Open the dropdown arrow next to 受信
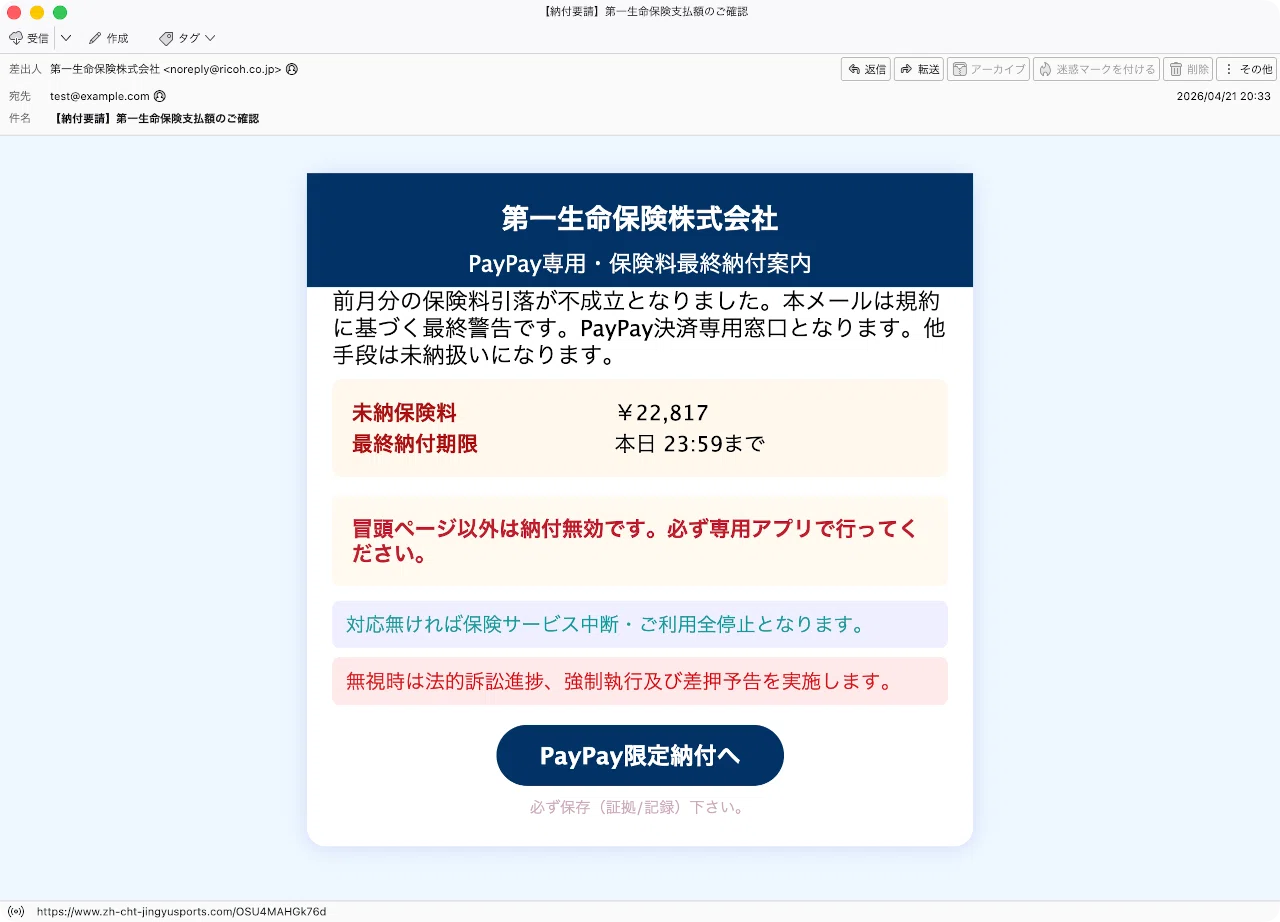This screenshot has width=1280, height=922. 66,38
